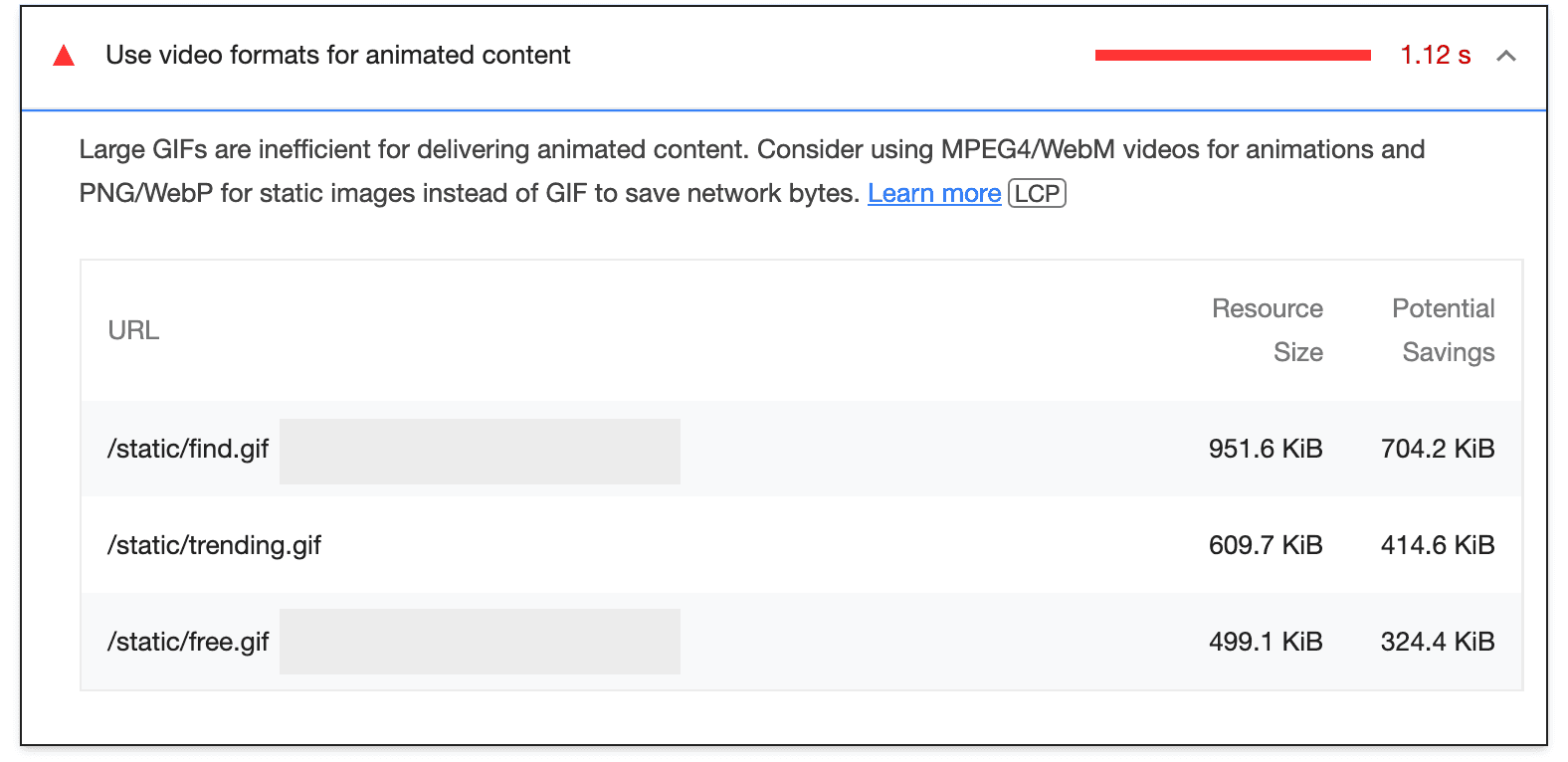Click the Potential Savings column header
The width and height of the screenshot is (1568, 762).
[x=1444, y=330]
